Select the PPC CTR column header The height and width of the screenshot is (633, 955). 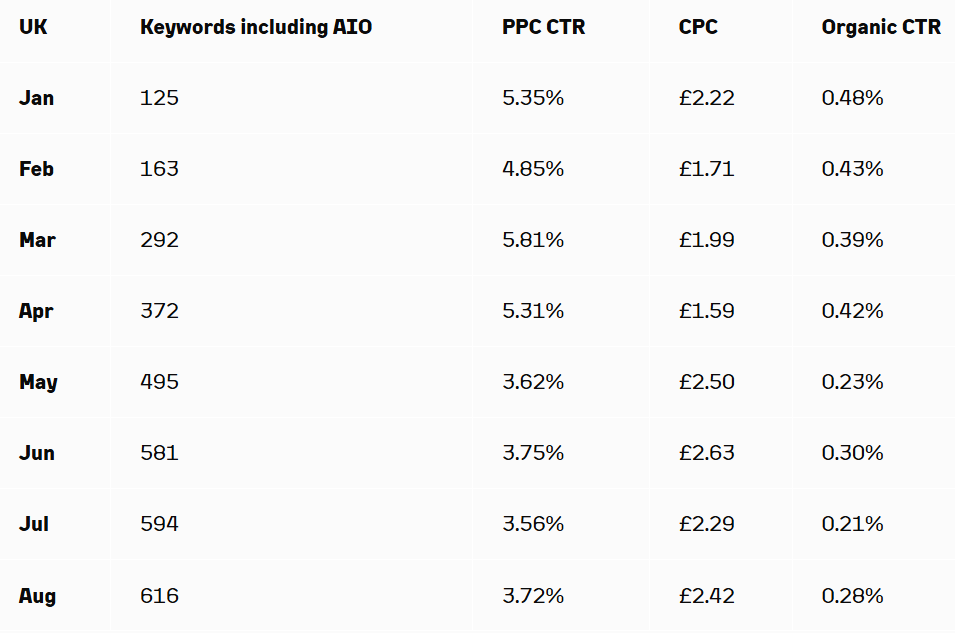coord(544,28)
